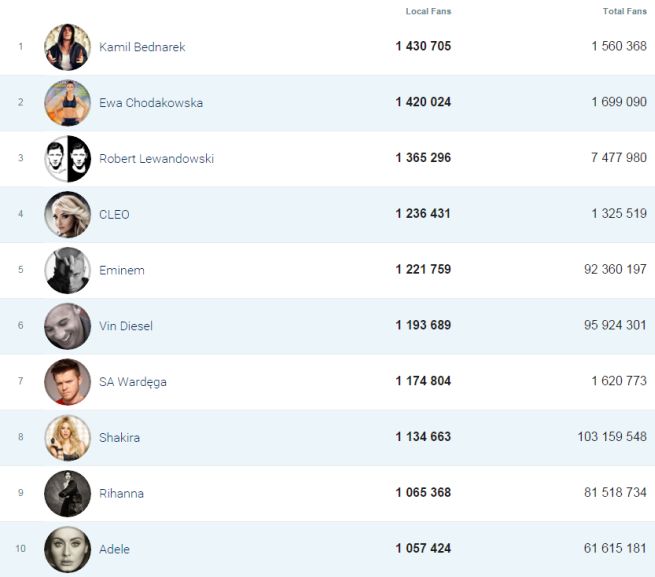655x577 pixels.
Task: Open the Ewa Chodakowska name link
Action: (x=150, y=103)
